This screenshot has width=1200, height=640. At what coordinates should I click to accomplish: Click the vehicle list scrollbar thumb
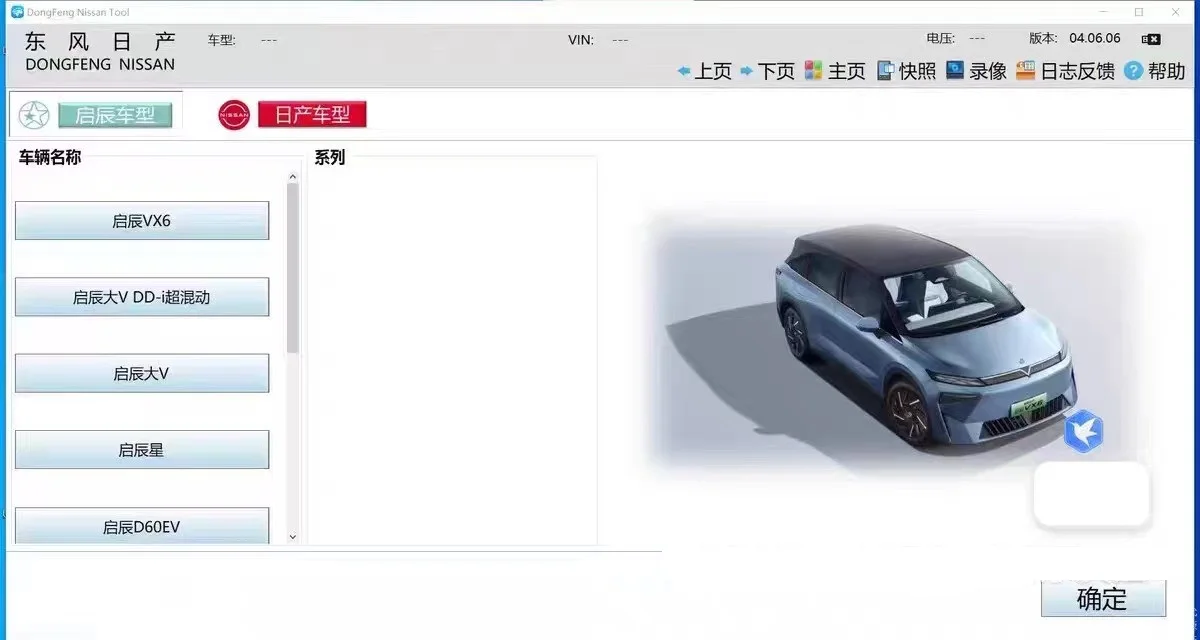click(293, 268)
